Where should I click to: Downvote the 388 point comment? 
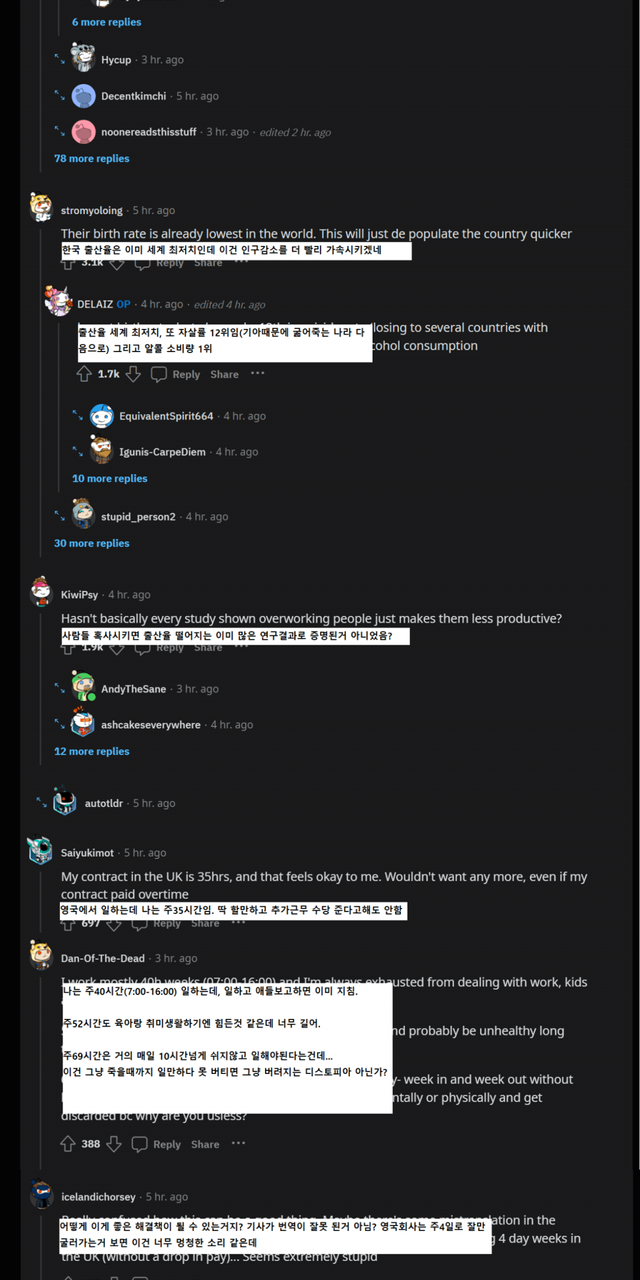click(113, 1144)
